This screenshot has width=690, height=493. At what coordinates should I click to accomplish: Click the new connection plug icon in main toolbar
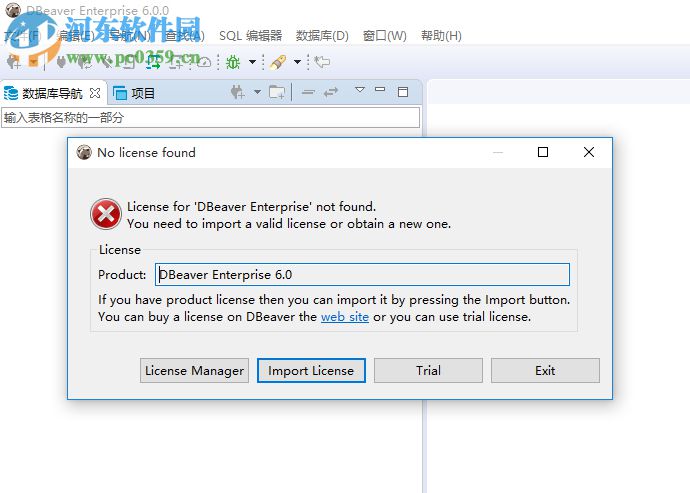14,62
